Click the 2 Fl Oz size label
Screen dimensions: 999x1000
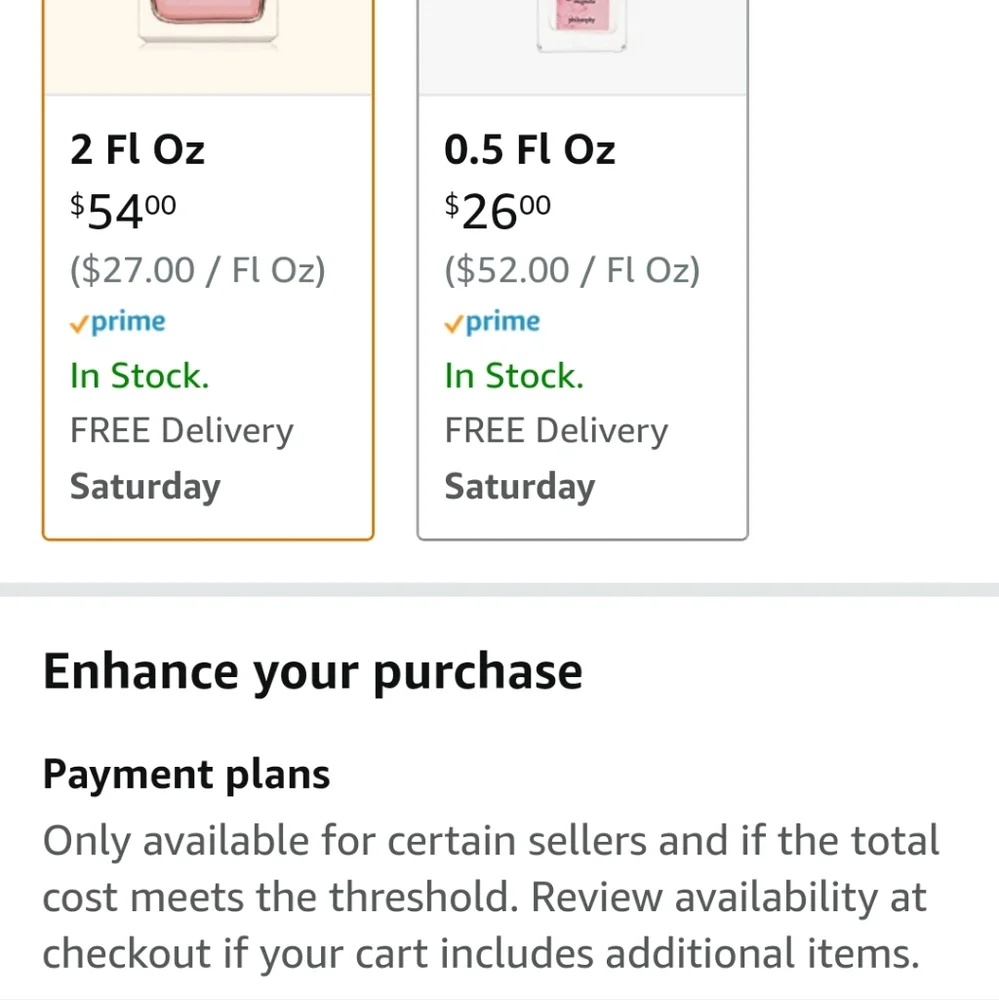click(x=137, y=150)
